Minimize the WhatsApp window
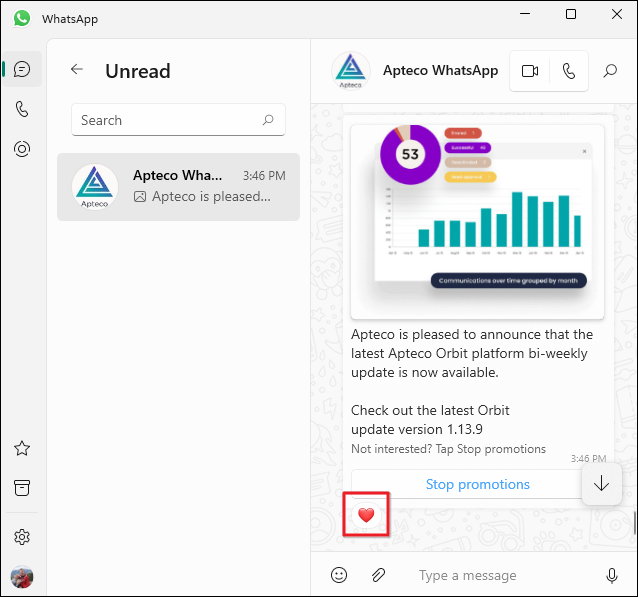 [x=525, y=14]
